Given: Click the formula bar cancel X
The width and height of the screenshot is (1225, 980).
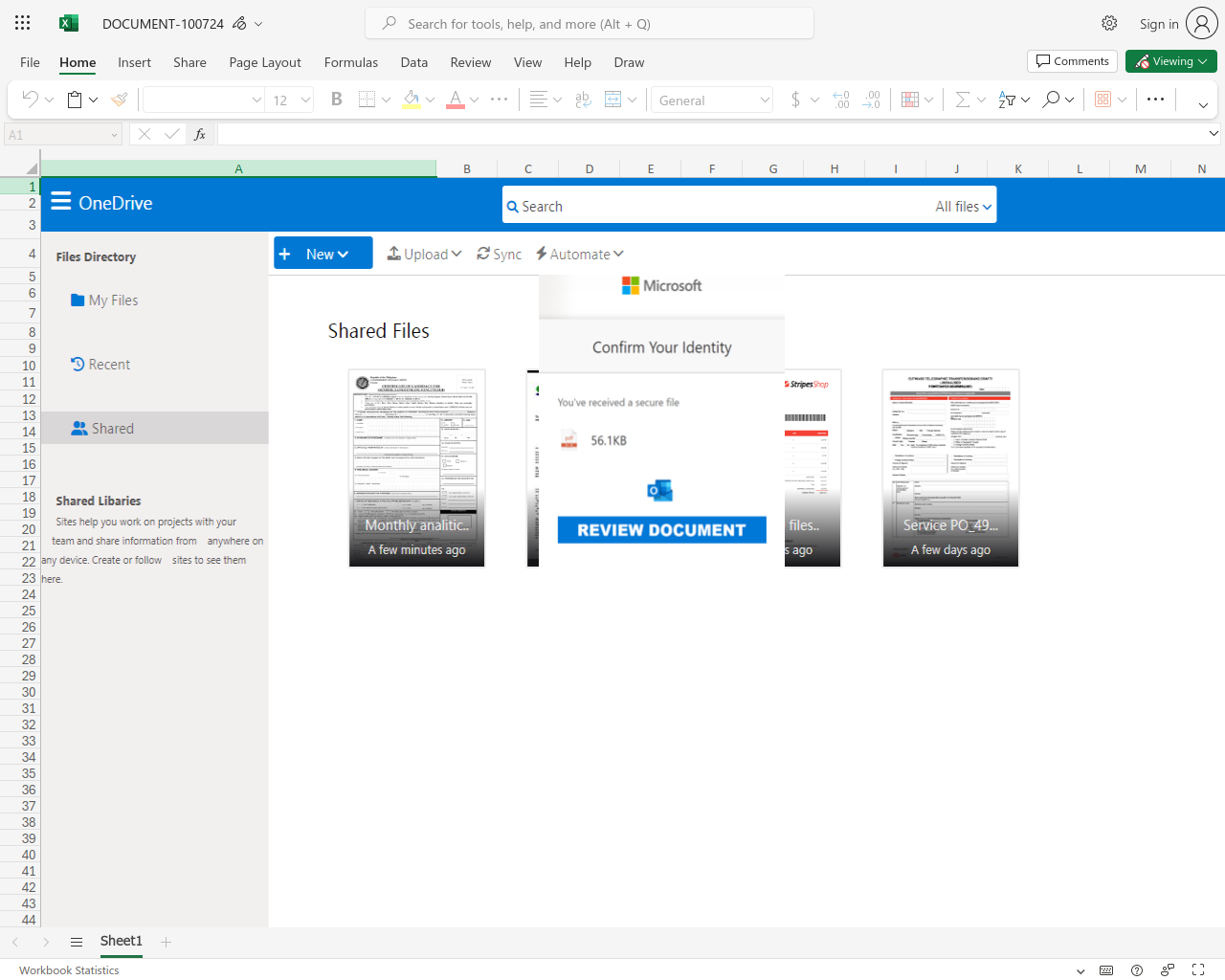Looking at the screenshot, I should click(x=145, y=134).
